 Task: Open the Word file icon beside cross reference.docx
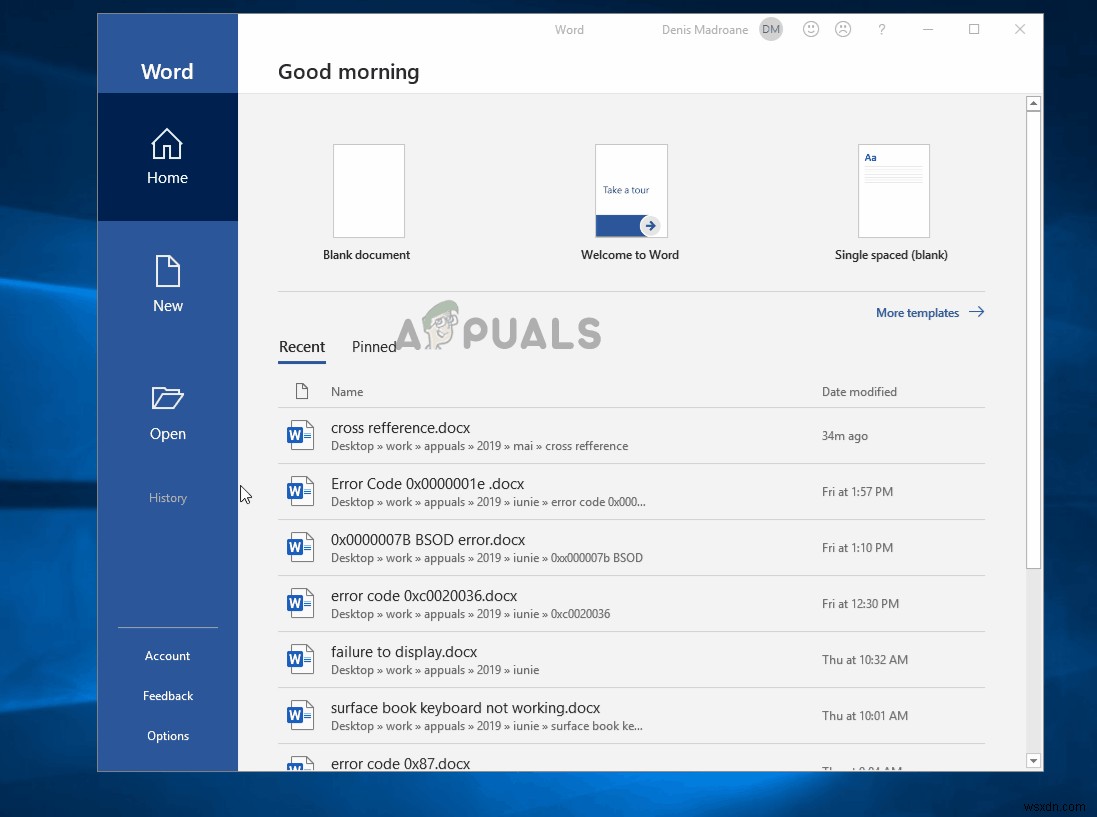[300, 435]
